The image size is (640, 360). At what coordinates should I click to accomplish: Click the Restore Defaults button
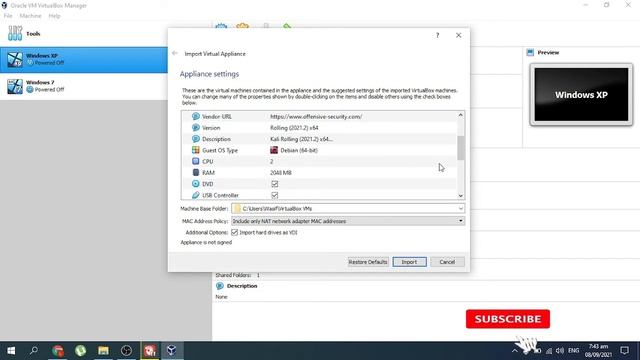pos(368,262)
